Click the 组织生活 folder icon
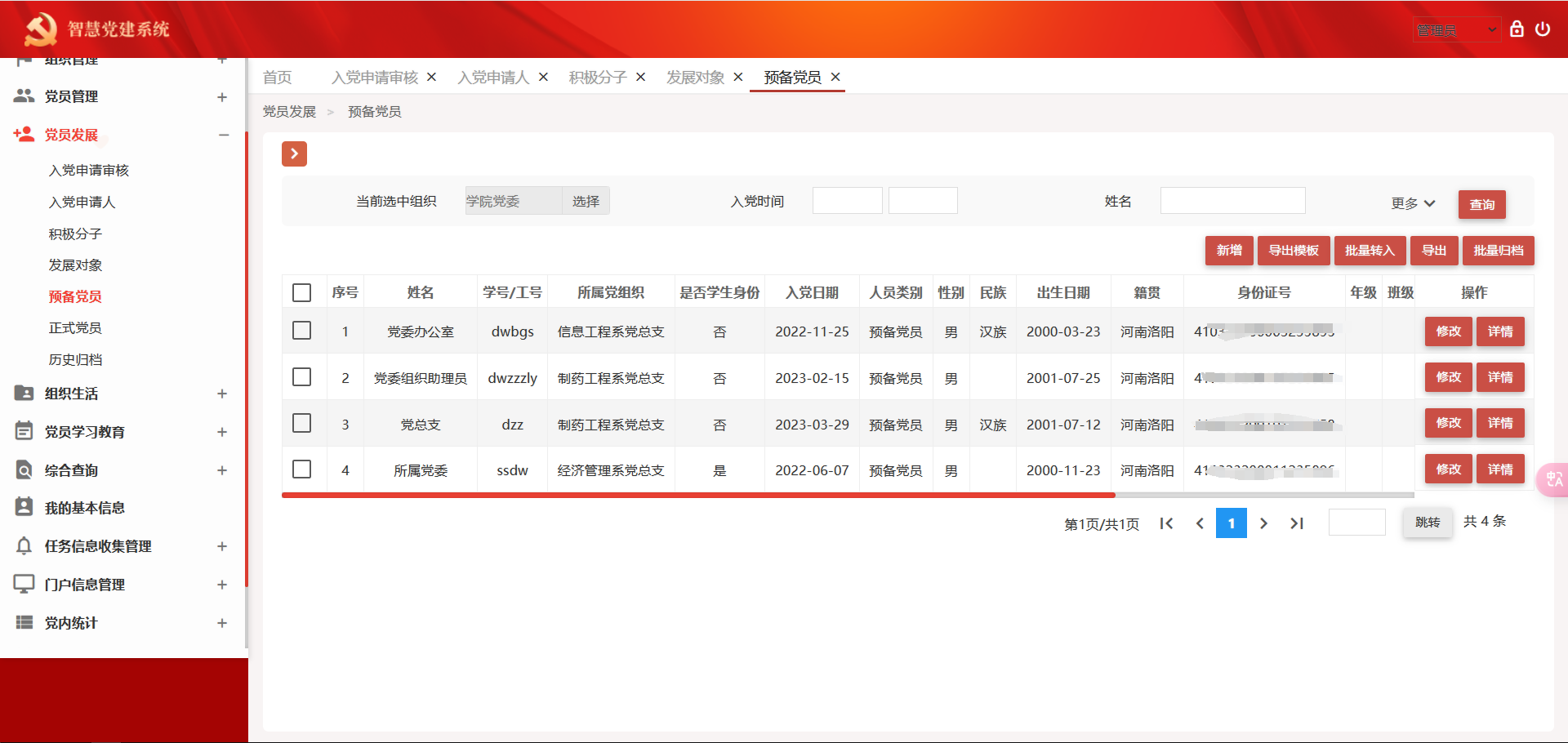The image size is (1568, 743). (24, 394)
